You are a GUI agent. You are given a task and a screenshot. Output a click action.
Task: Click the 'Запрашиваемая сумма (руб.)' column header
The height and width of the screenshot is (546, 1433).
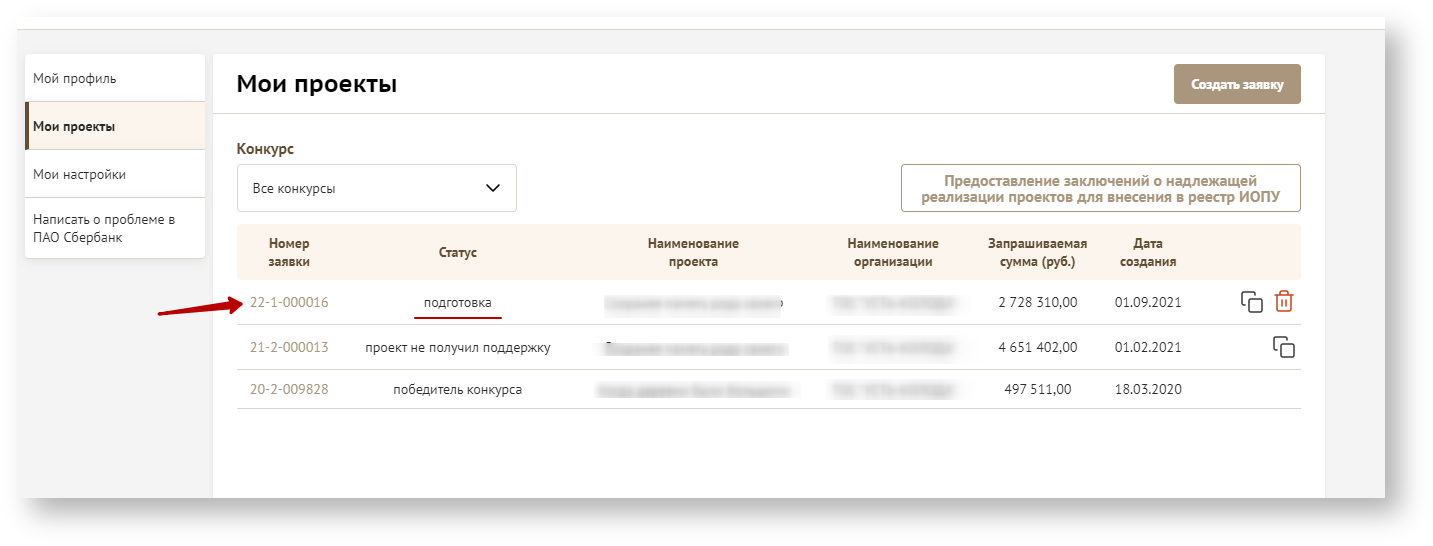point(1037,252)
